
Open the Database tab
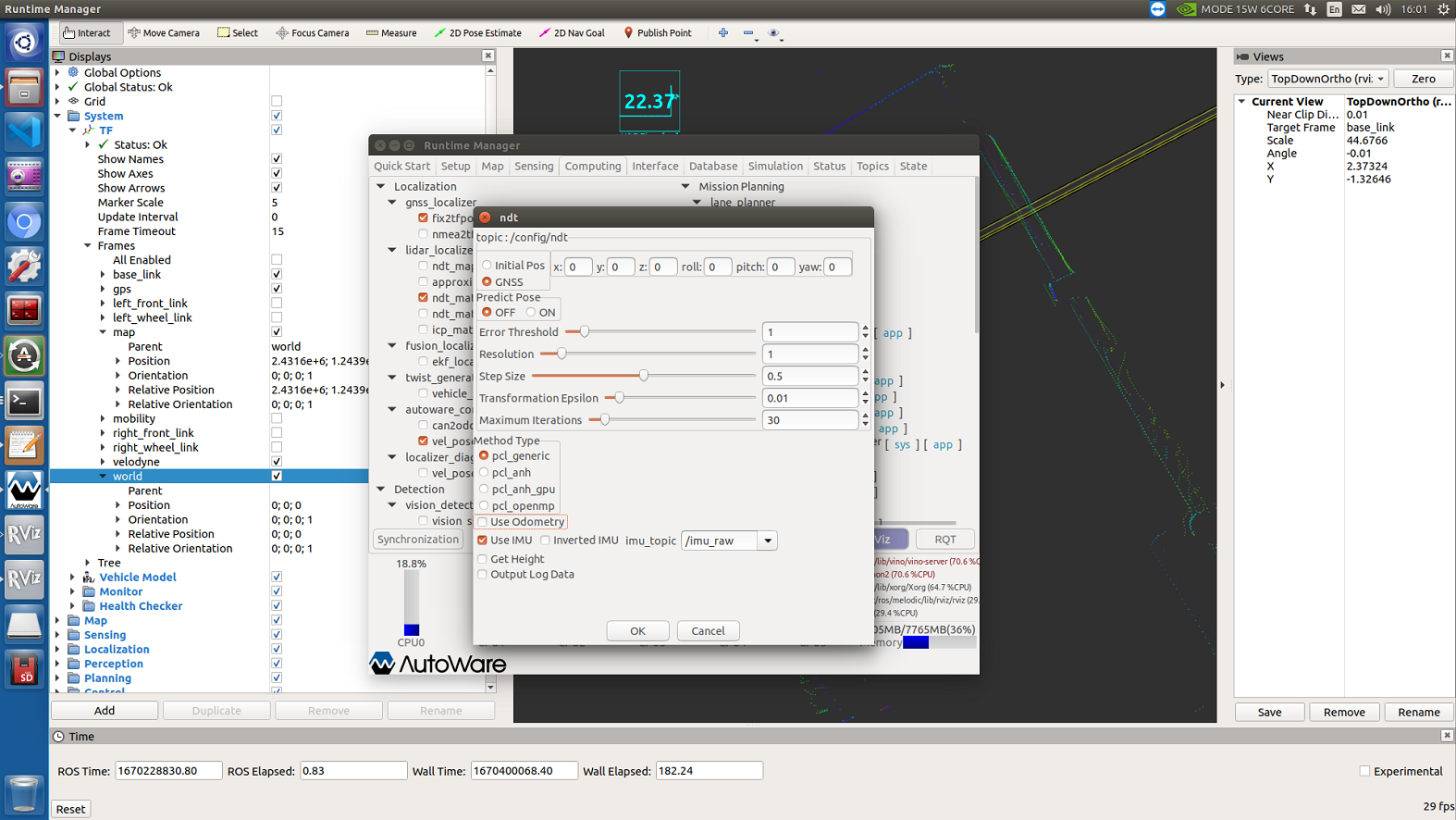713,167
